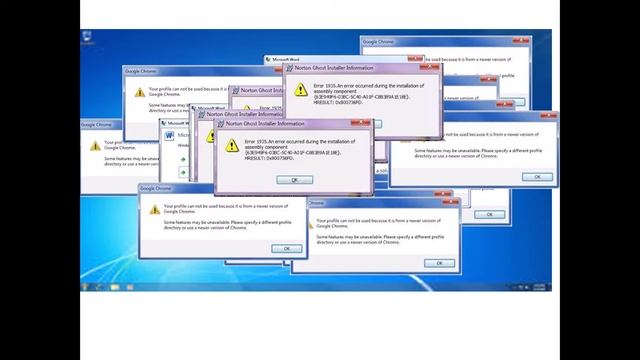Click 'Some features may be unavailable' in bottom-center Chrome dialog
The height and width of the screenshot is (360, 640).
380,240
